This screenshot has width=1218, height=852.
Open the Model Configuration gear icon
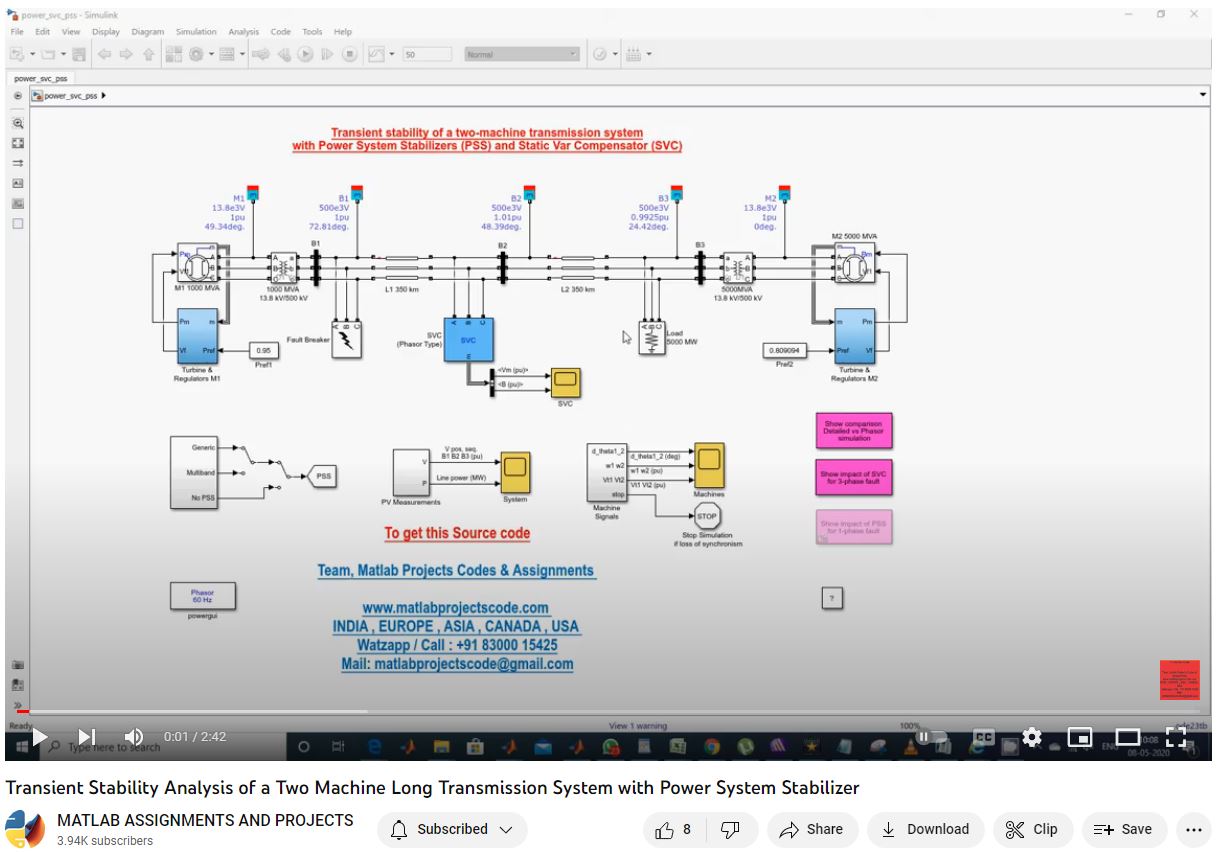pyautogui.click(x=196, y=54)
